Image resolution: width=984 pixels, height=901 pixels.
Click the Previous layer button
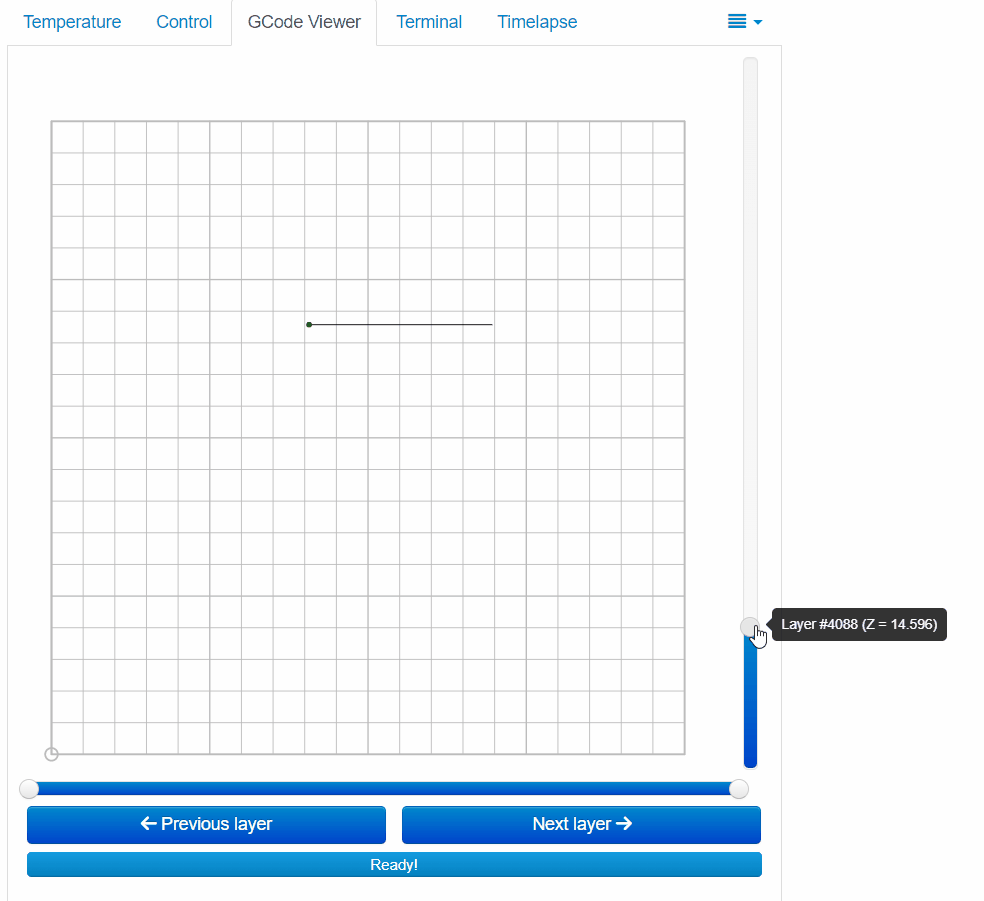206,824
